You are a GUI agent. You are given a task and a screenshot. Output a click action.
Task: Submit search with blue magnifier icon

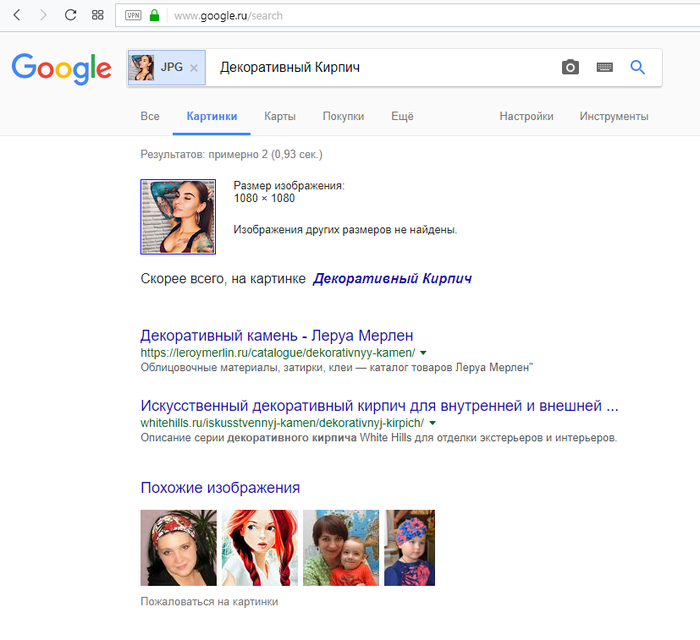coord(638,67)
